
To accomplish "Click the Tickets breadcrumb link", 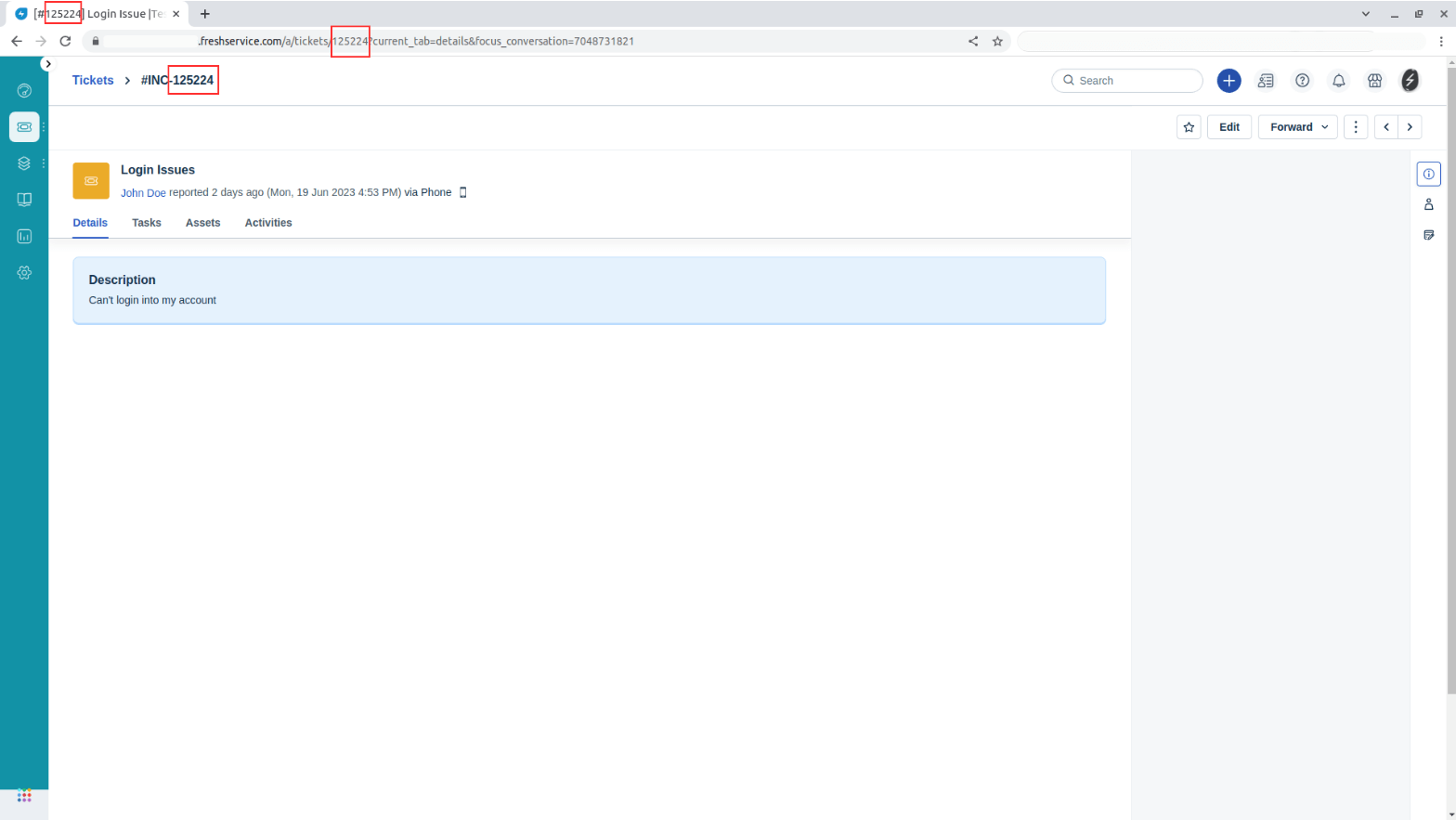I will [93, 80].
